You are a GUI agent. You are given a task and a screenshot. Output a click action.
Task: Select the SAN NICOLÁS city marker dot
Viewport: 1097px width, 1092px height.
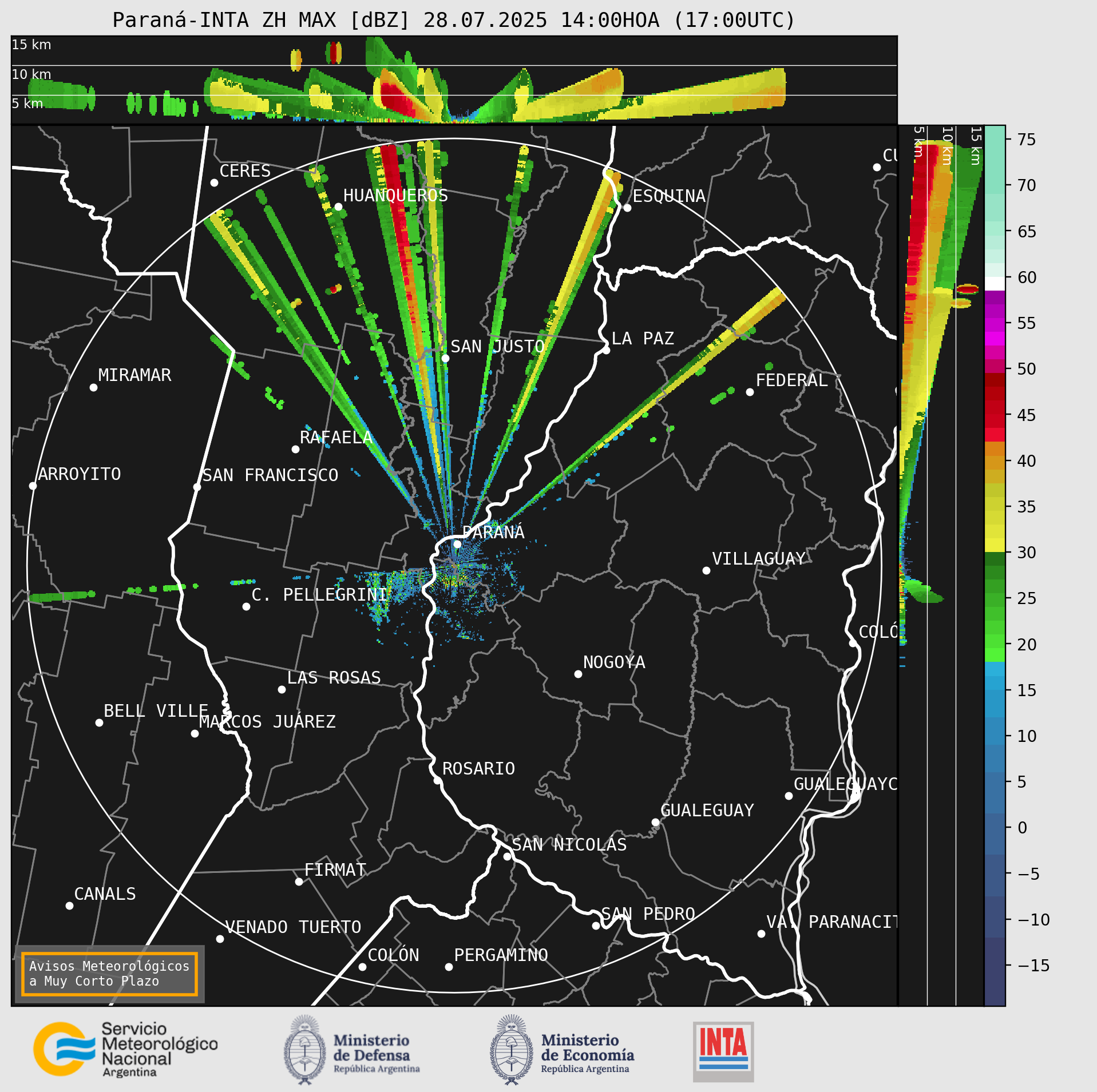click(507, 856)
